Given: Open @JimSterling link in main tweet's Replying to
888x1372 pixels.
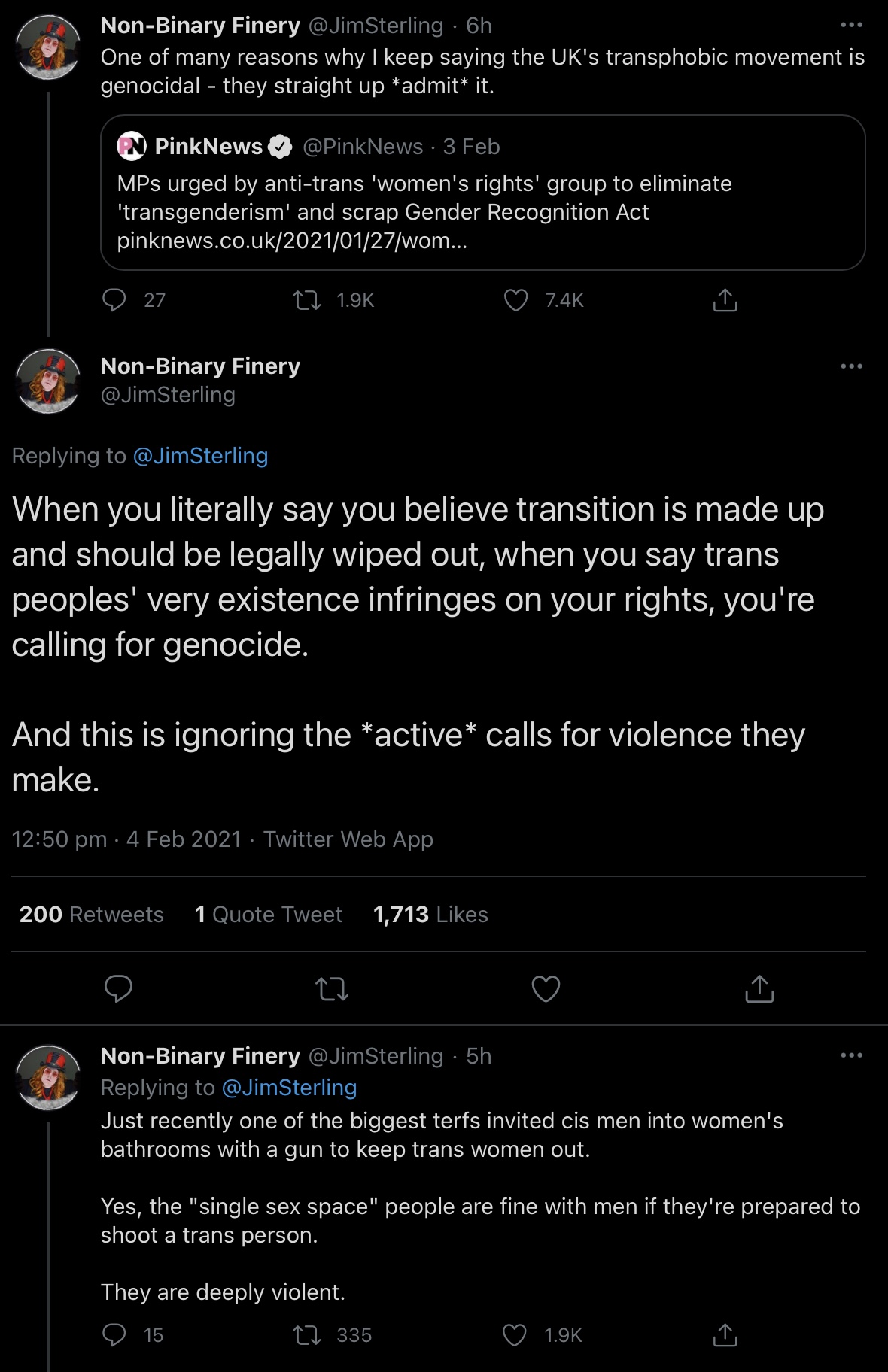Looking at the screenshot, I should [x=200, y=456].
